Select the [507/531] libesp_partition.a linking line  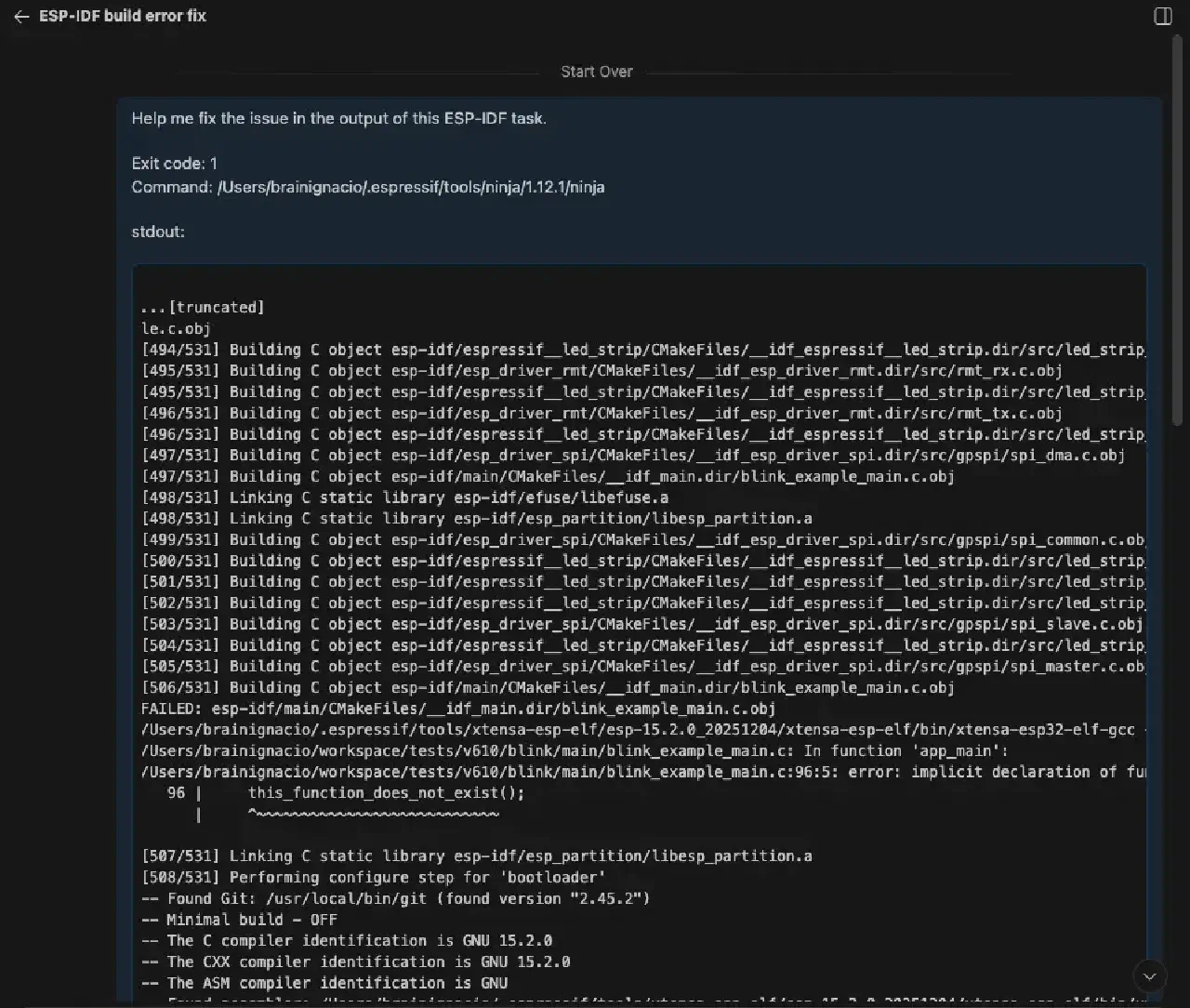coord(477,856)
